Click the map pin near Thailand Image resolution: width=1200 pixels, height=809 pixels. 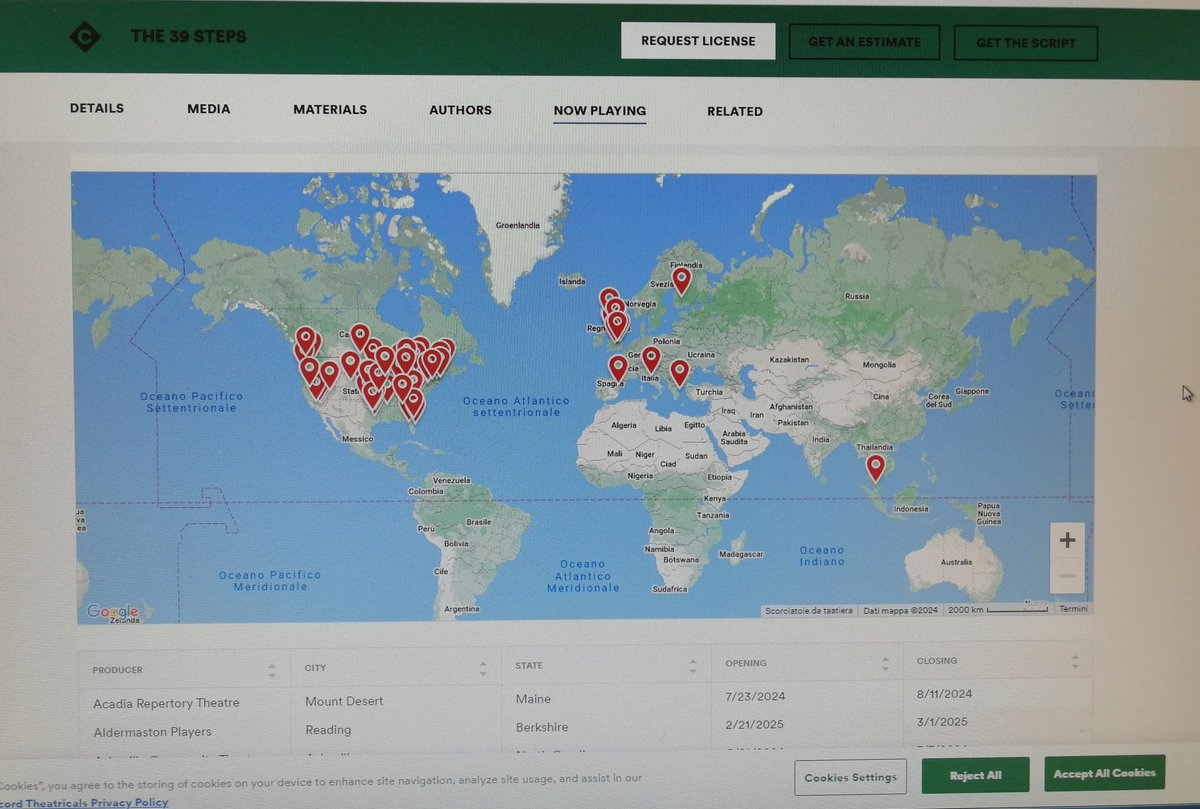[876, 467]
